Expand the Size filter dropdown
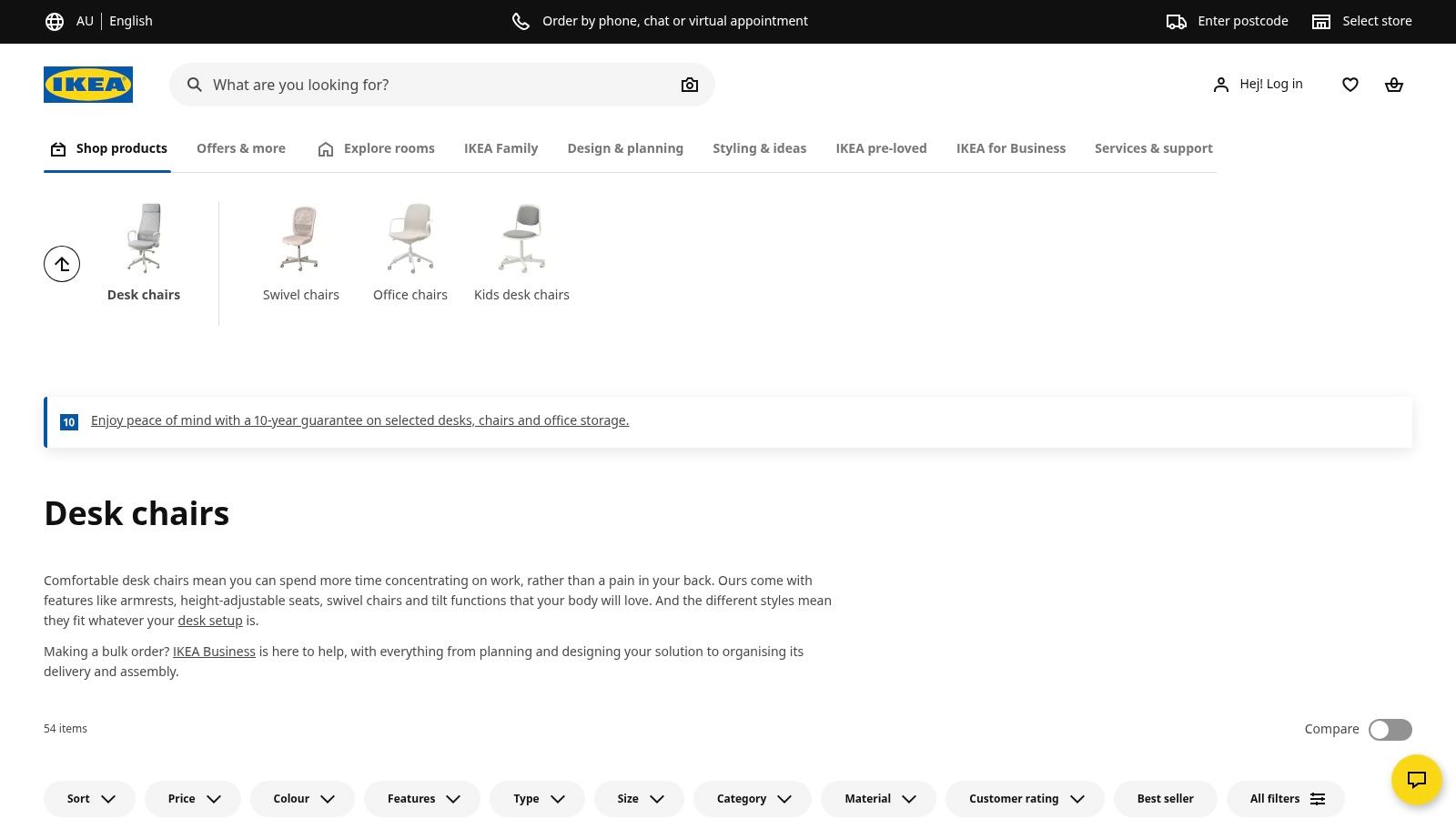 (x=639, y=799)
